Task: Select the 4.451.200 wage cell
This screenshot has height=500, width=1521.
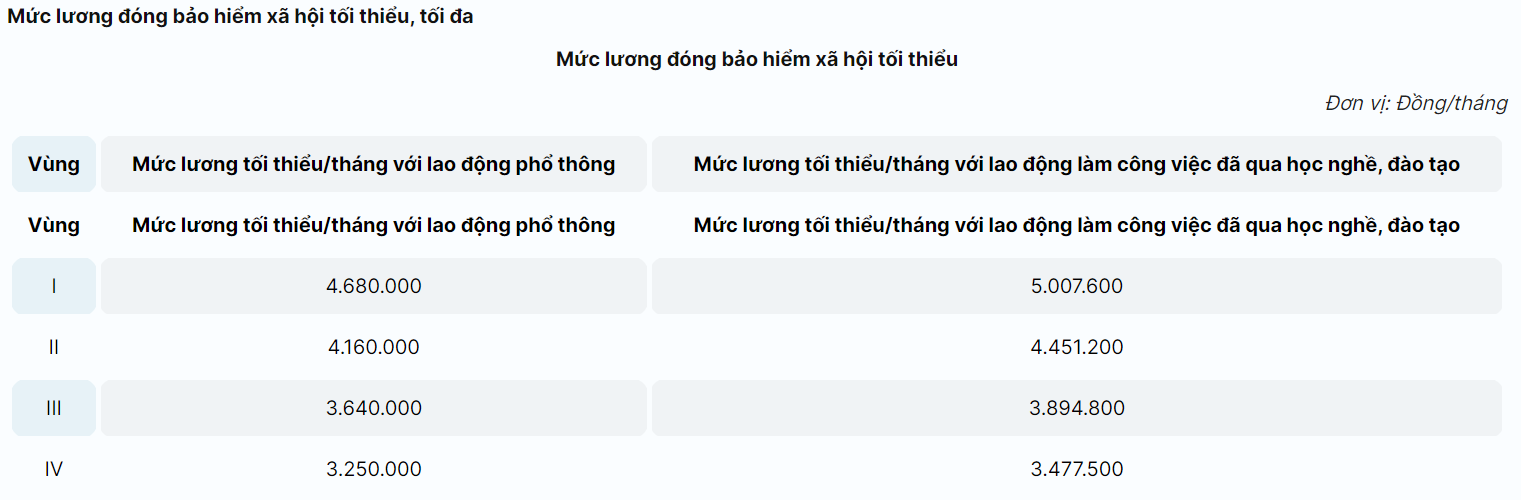Action: point(1076,347)
